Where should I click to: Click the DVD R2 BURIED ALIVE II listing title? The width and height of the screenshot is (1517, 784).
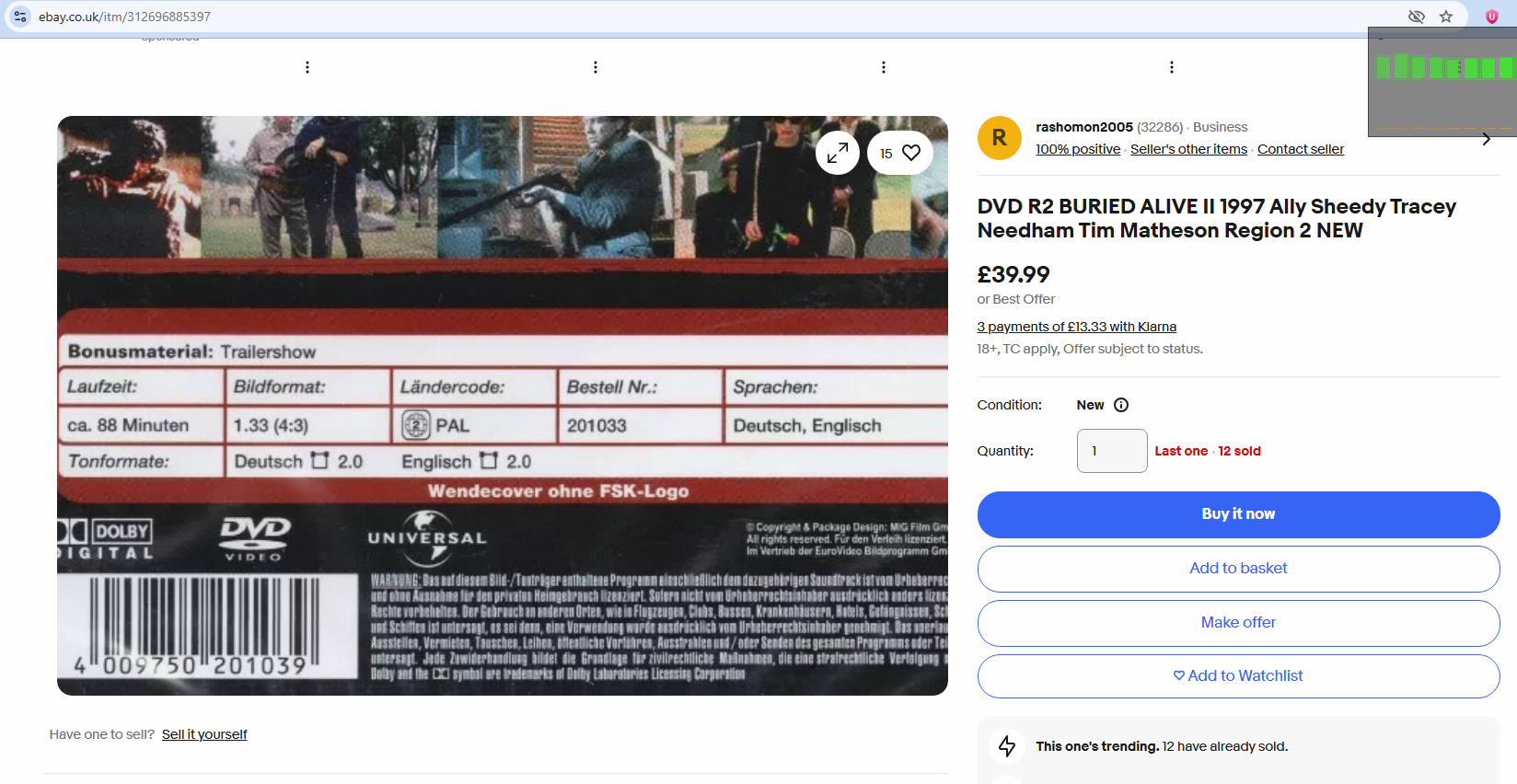pos(1216,218)
